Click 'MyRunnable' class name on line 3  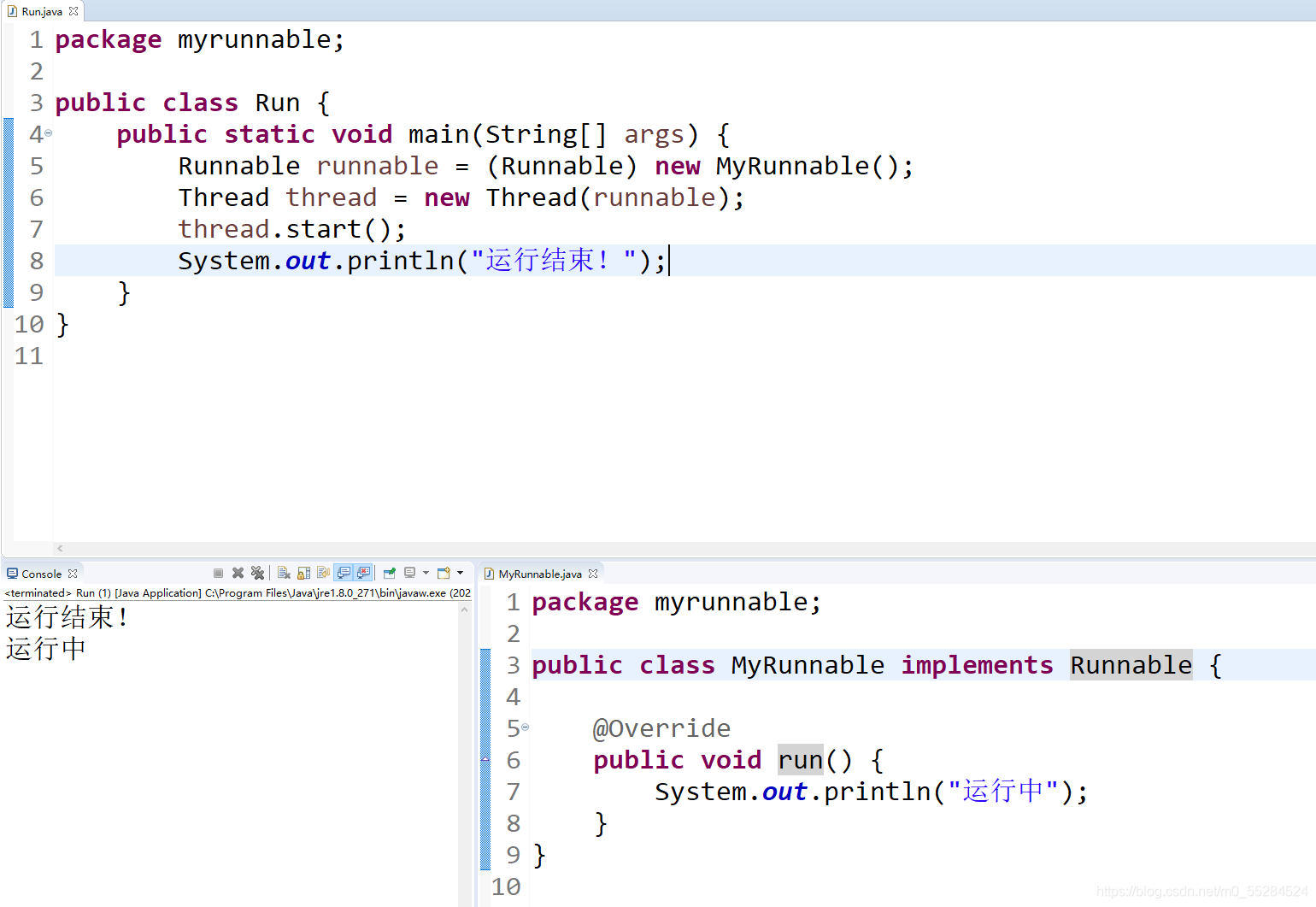coord(808,665)
